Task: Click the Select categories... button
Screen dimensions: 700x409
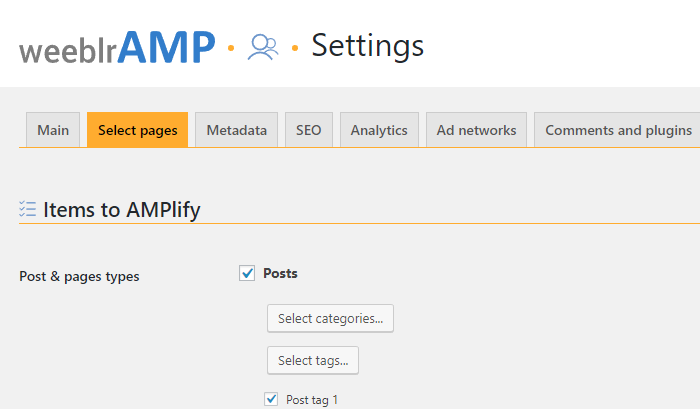Action: pos(330,318)
